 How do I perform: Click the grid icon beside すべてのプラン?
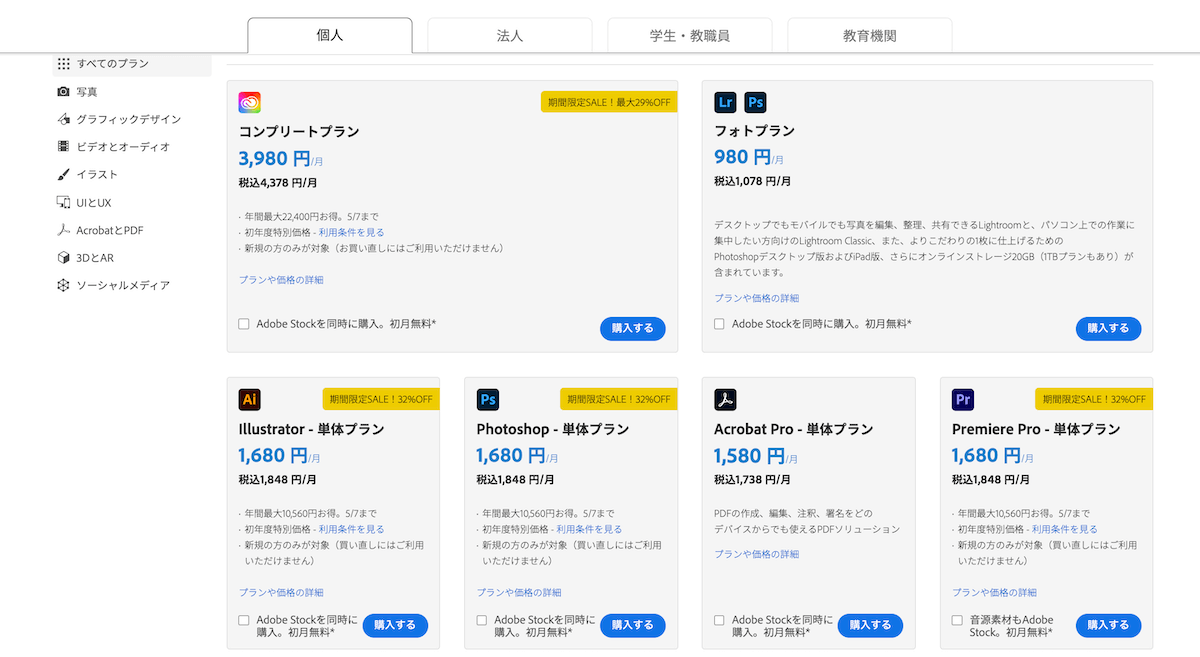point(64,64)
